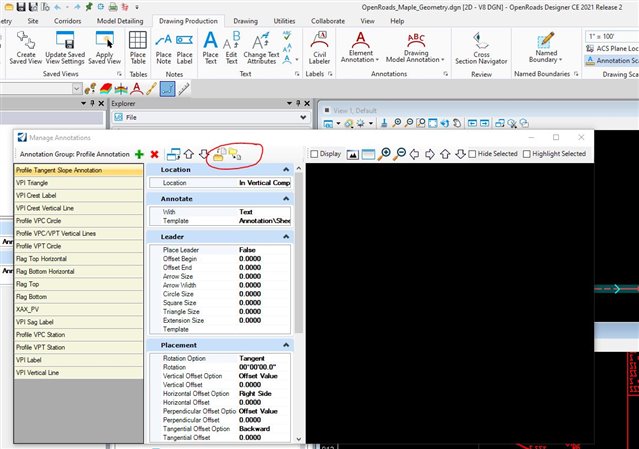Click the zoom in magnifier in preview toolbar
The width and height of the screenshot is (639, 449).
point(382,154)
